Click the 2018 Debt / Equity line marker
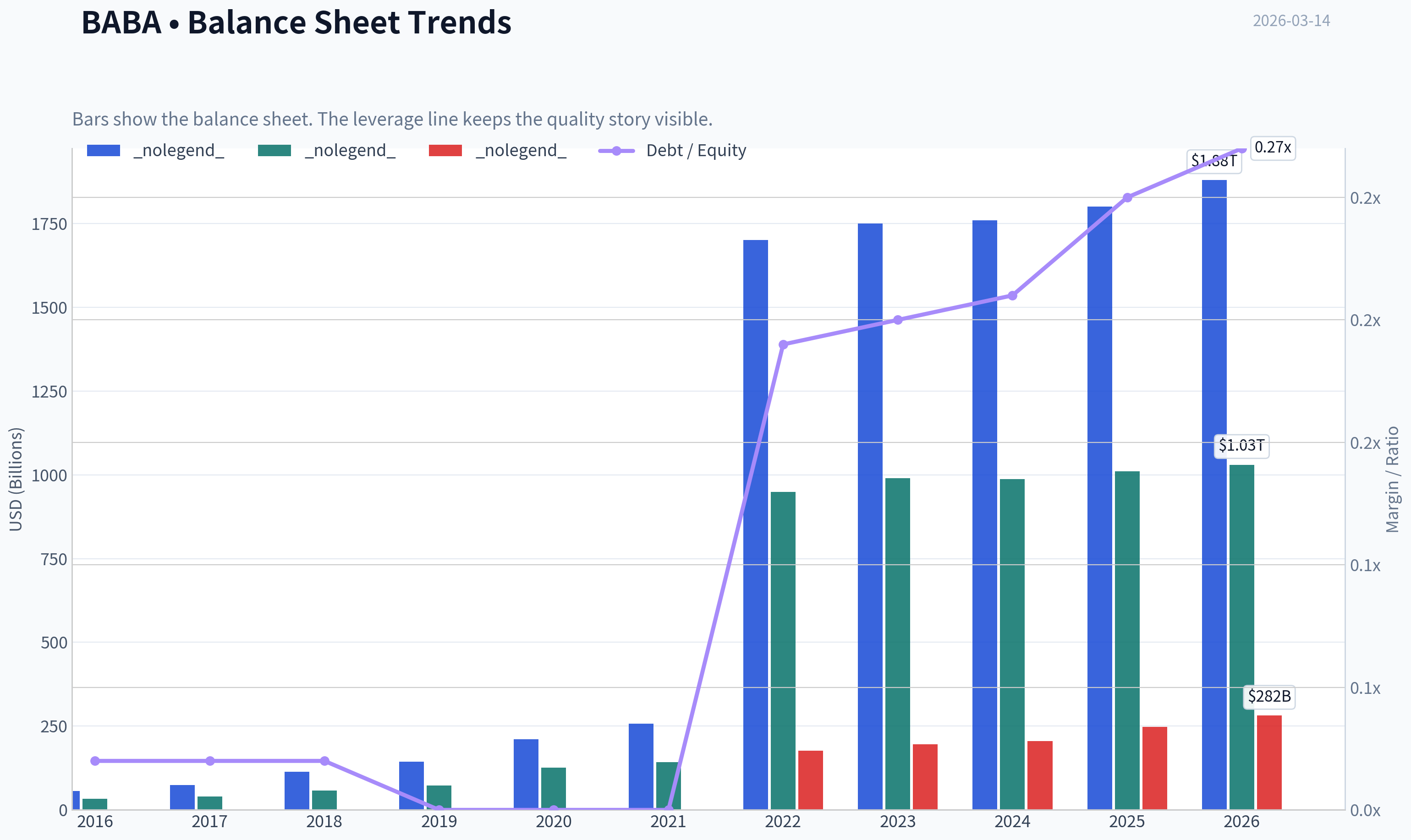Viewport: 1411px width, 840px height. pos(324,761)
